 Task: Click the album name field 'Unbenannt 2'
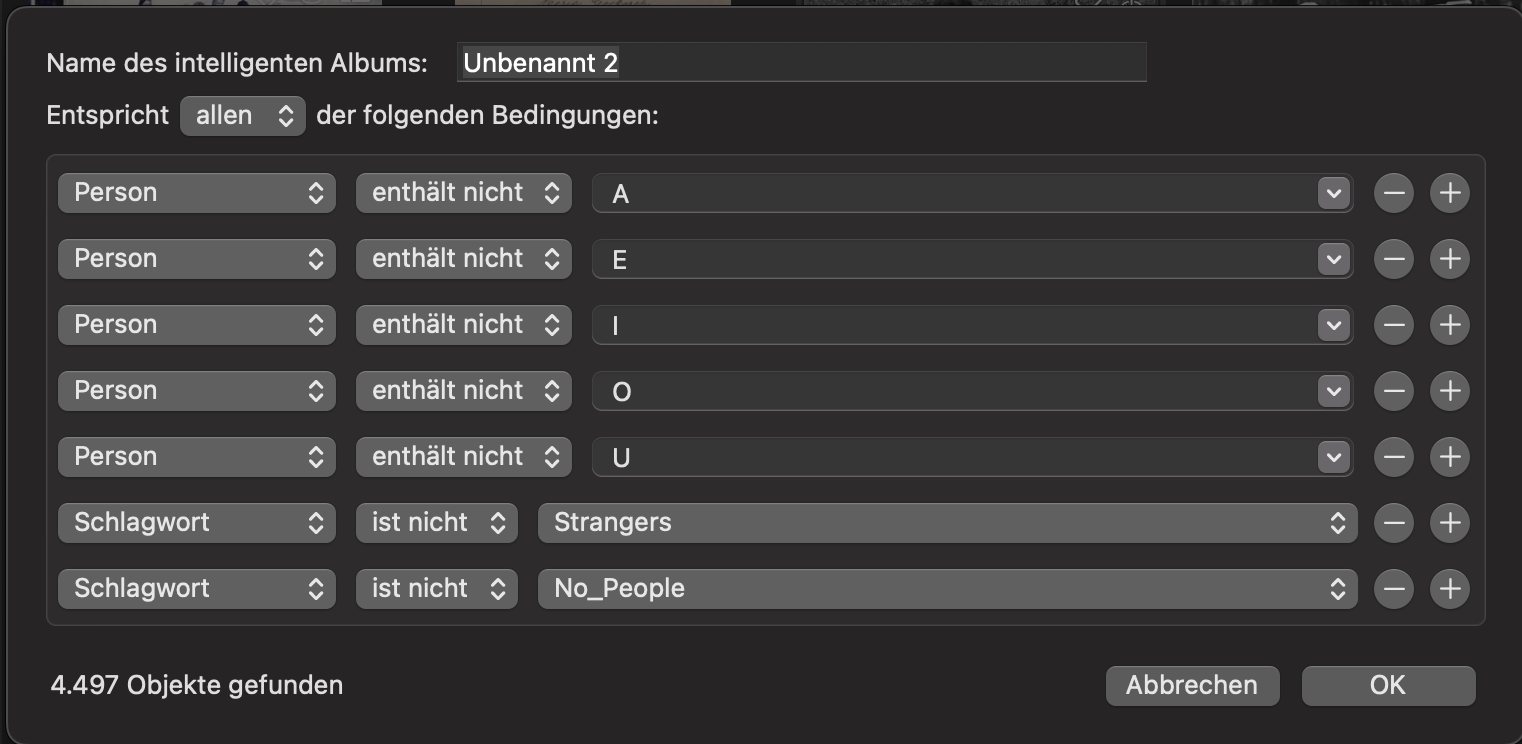[801, 63]
